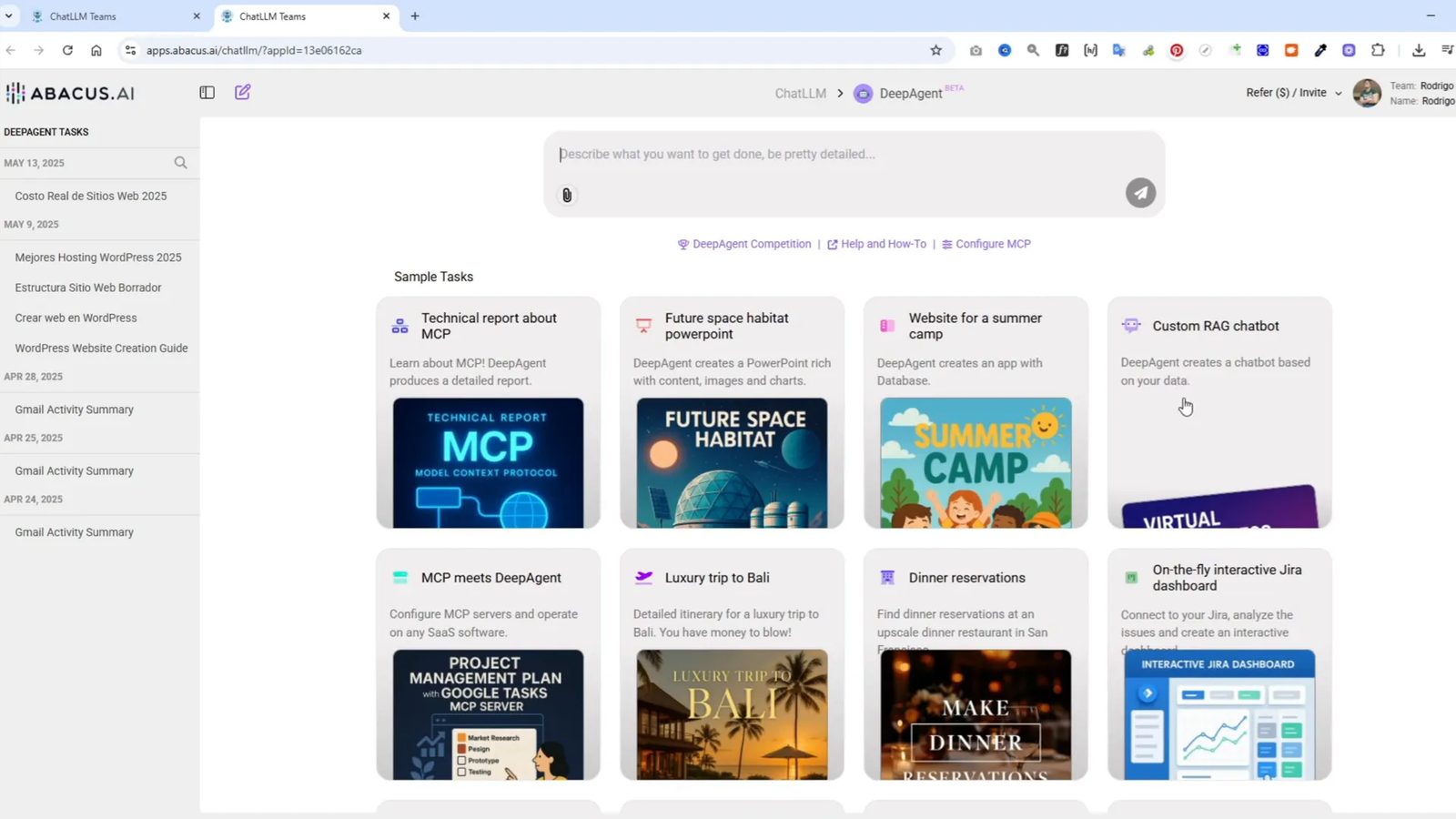Click the Abacus.AI logo
The width and height of the screenshot is (1456, 819).
(x=70, y=92)
